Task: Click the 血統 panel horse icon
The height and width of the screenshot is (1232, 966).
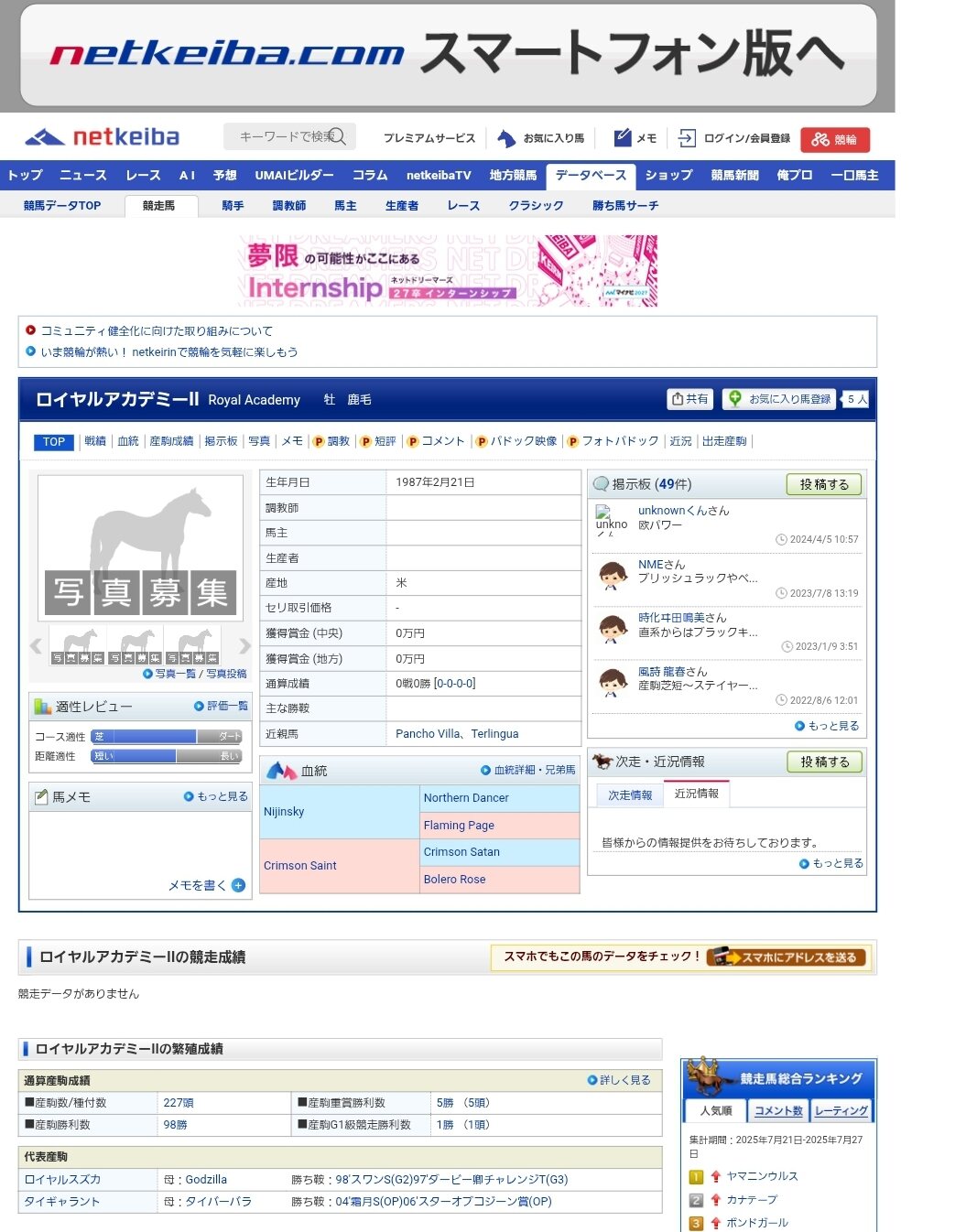Action: tap(281, 771)
